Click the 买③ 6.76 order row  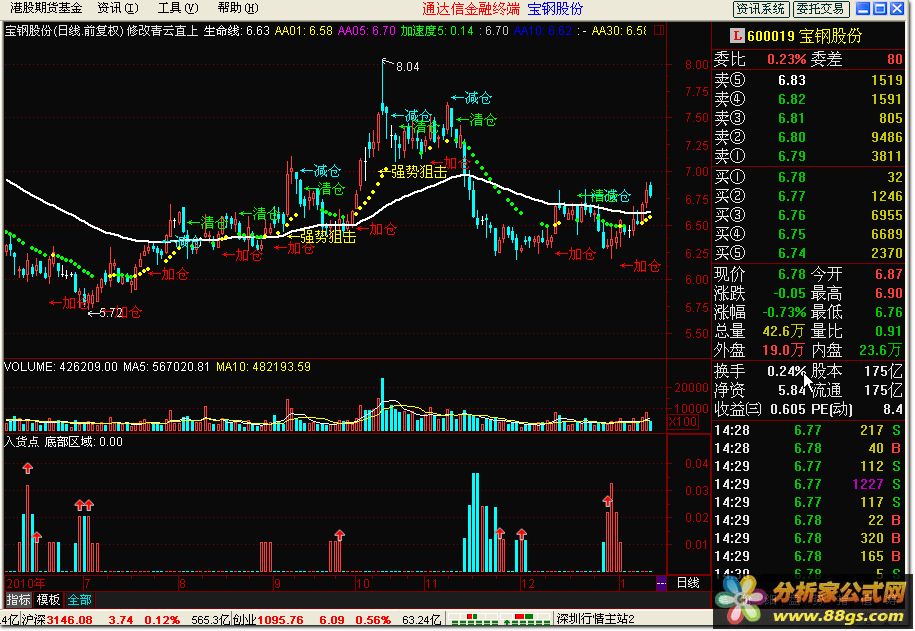tap(808, 215)
